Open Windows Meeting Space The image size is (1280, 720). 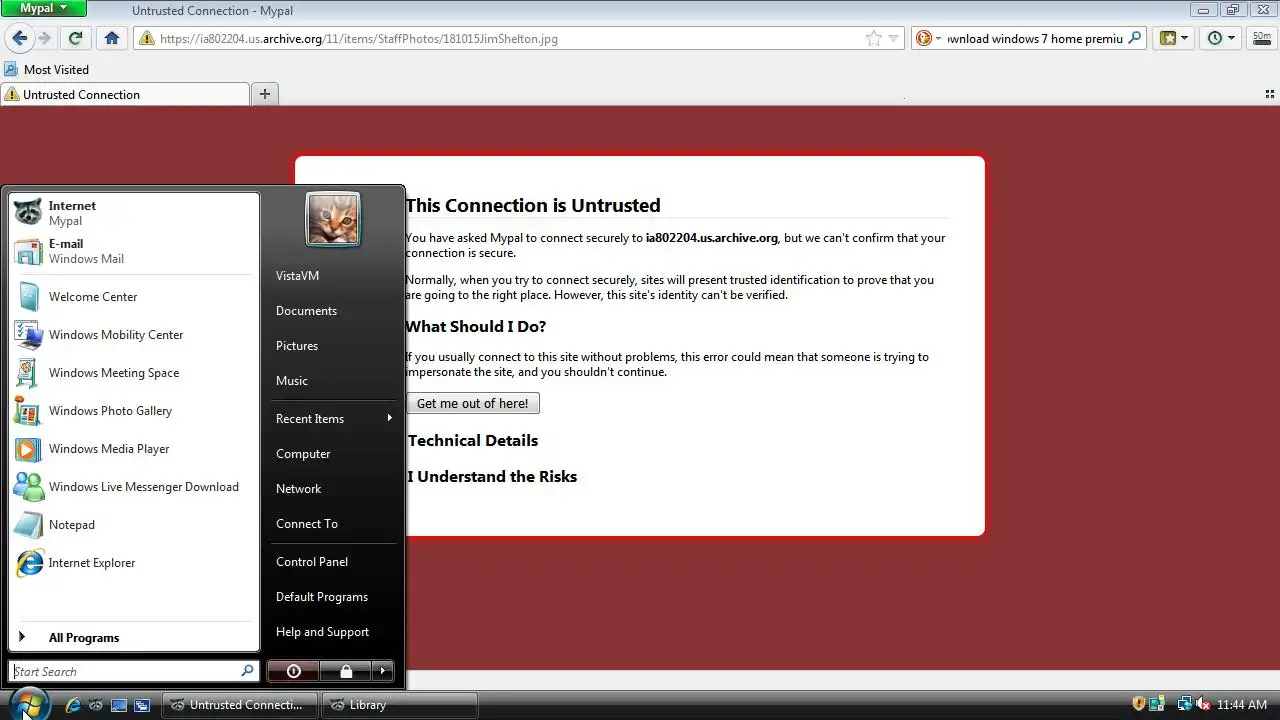coord(133,373)
